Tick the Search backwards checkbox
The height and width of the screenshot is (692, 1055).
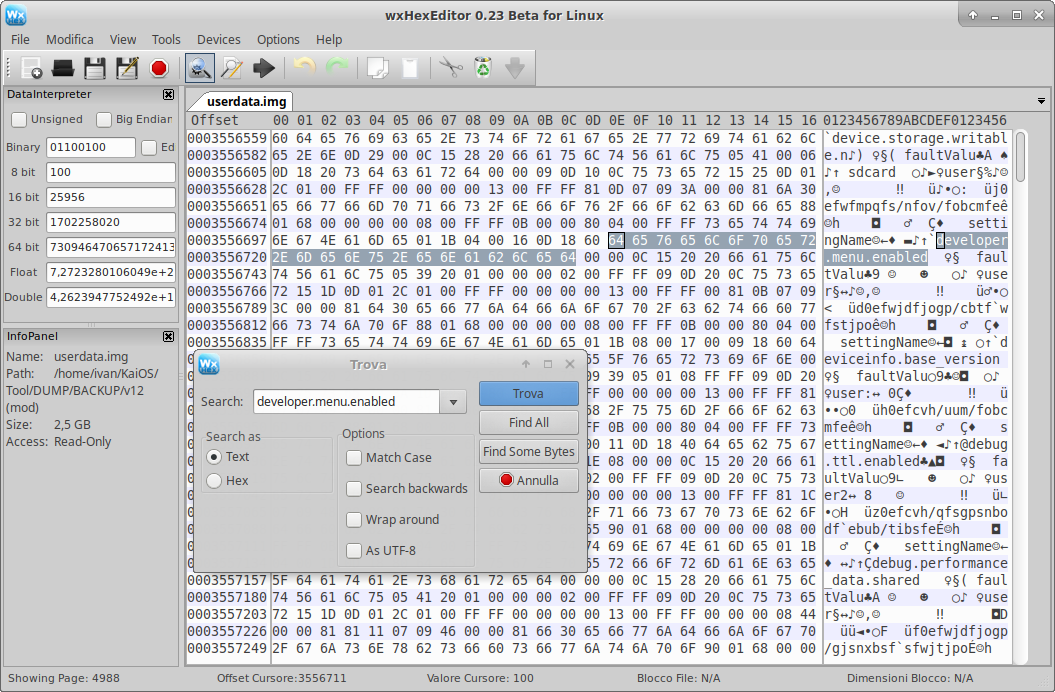point(354,489)
